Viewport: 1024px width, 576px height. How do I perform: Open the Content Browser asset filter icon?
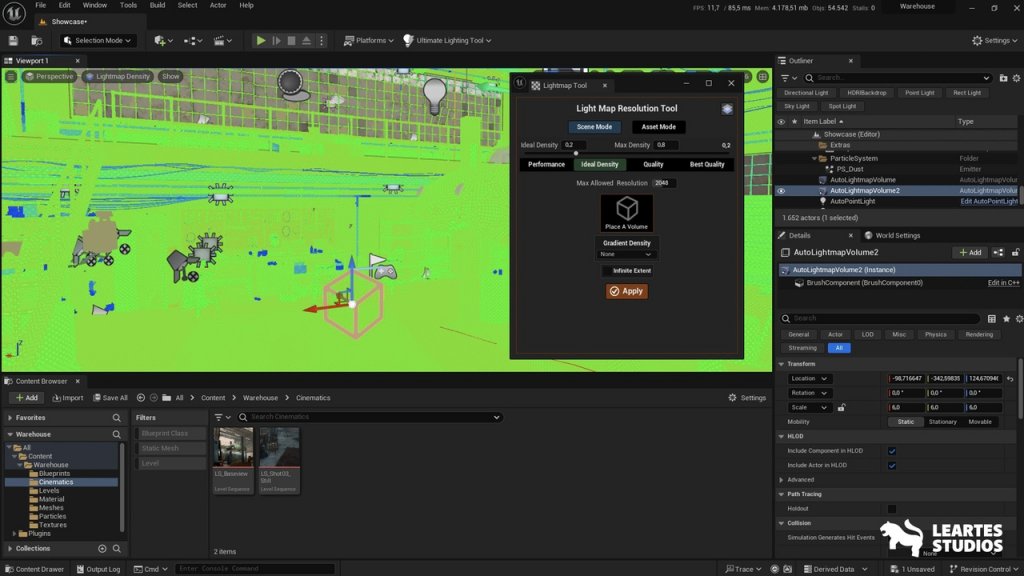click(222, 417)
